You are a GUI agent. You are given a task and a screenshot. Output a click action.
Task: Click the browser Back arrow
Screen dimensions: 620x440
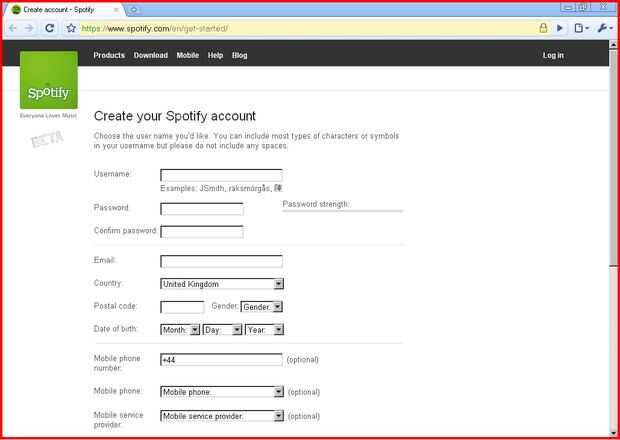(12, 28)
